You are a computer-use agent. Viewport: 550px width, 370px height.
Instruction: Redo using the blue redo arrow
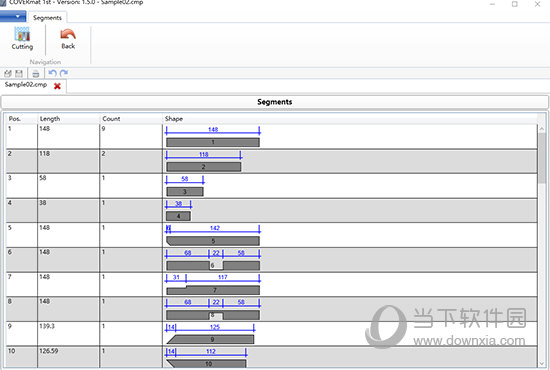click(64, 73)
